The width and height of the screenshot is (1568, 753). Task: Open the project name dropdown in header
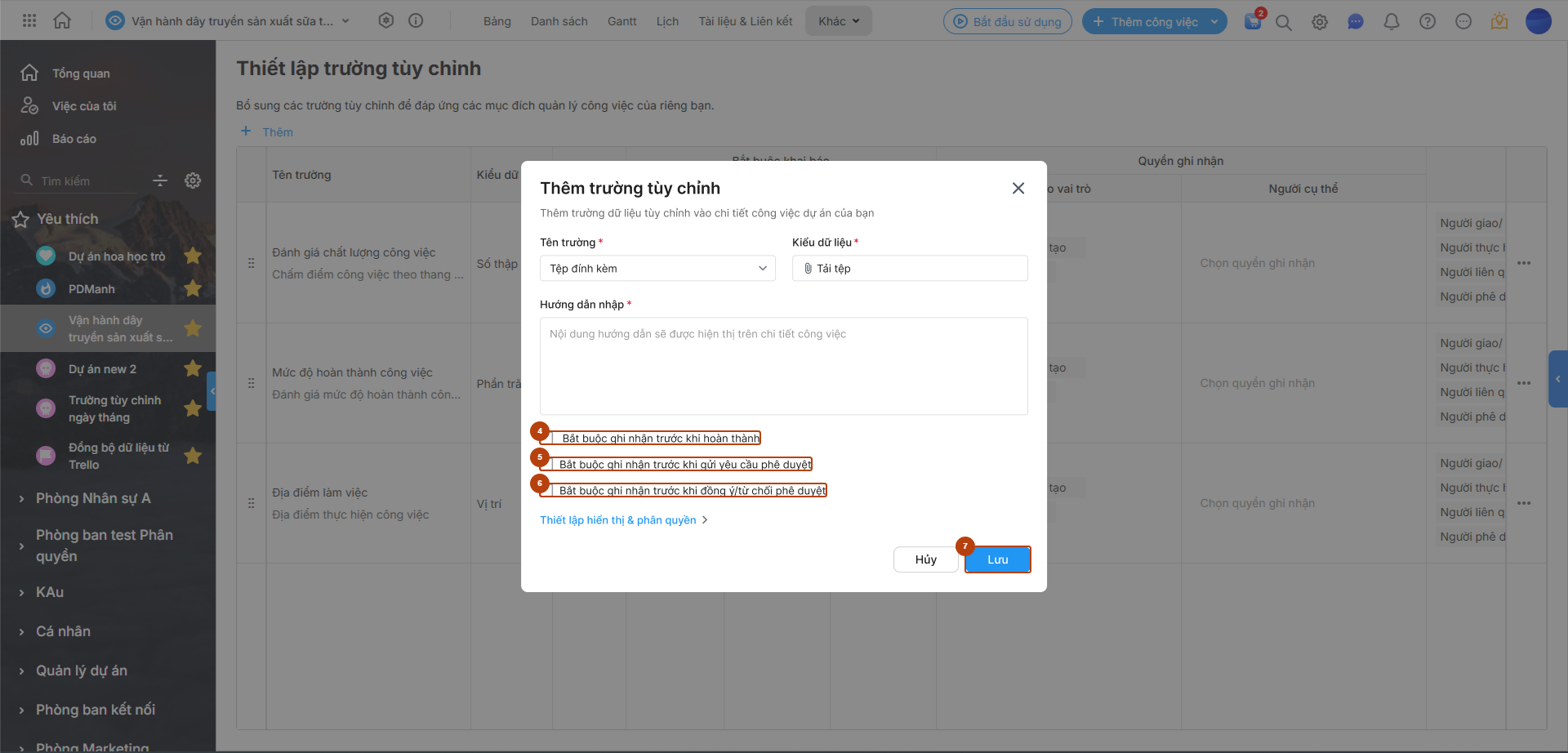point(345,21)
